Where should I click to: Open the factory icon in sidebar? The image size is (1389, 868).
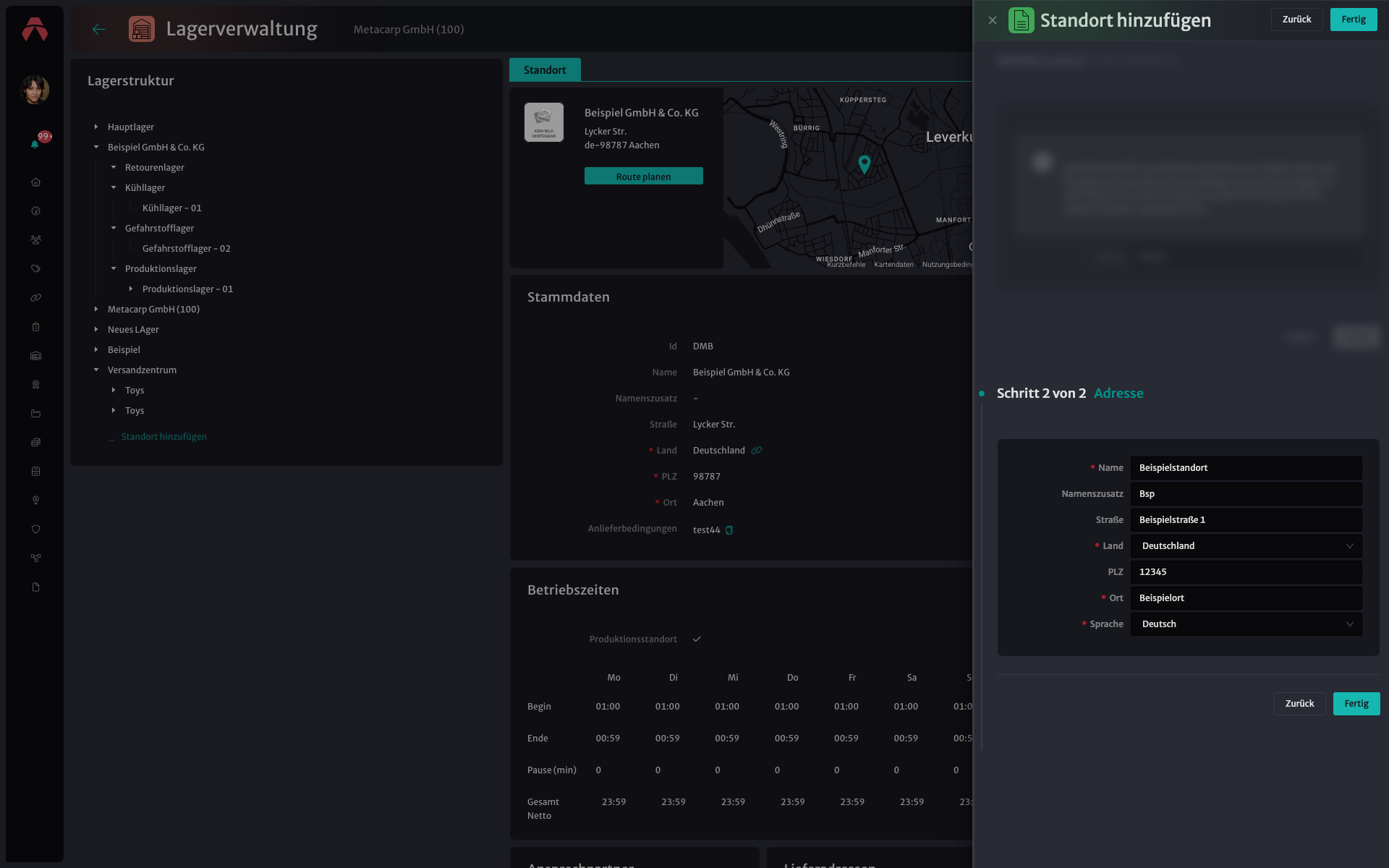pos(35,414)
